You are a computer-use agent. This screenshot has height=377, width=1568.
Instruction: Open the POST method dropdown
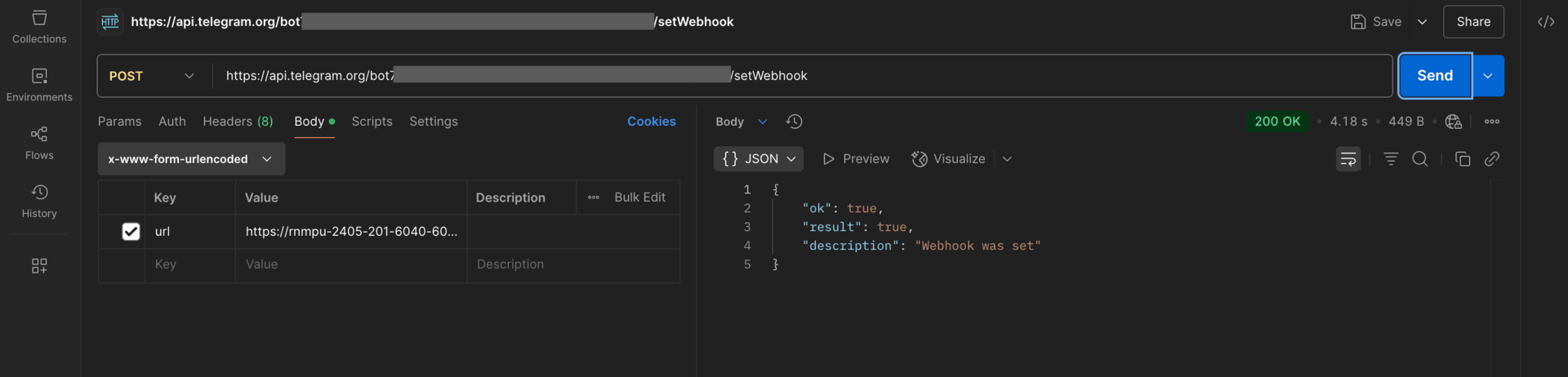(x=152, y=76)
